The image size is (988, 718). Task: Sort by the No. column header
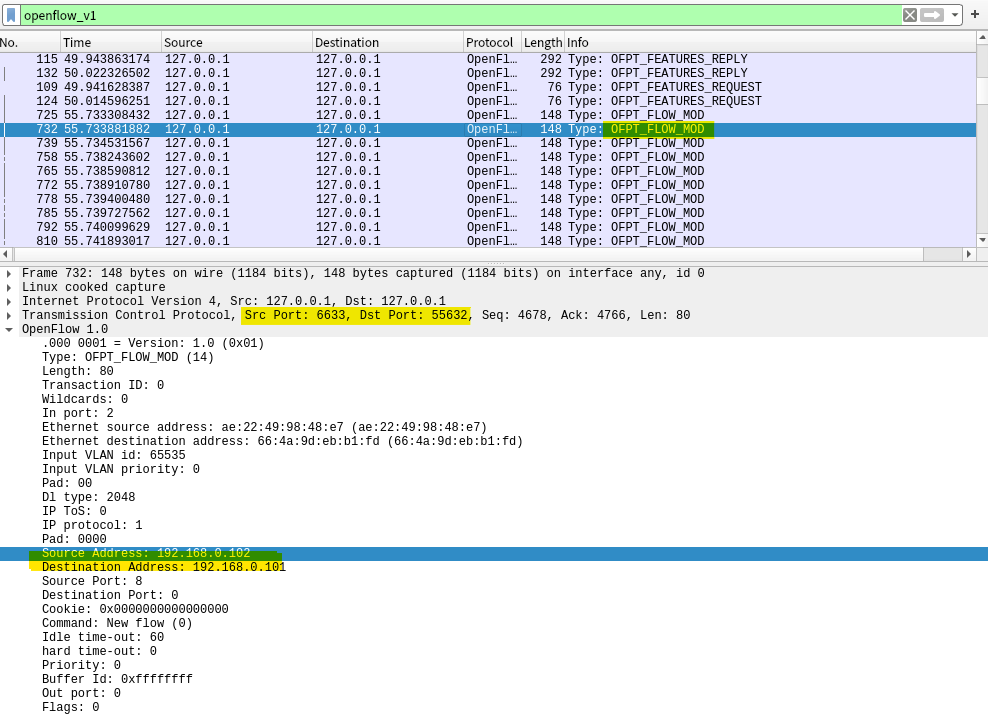(x=30, y=42)
